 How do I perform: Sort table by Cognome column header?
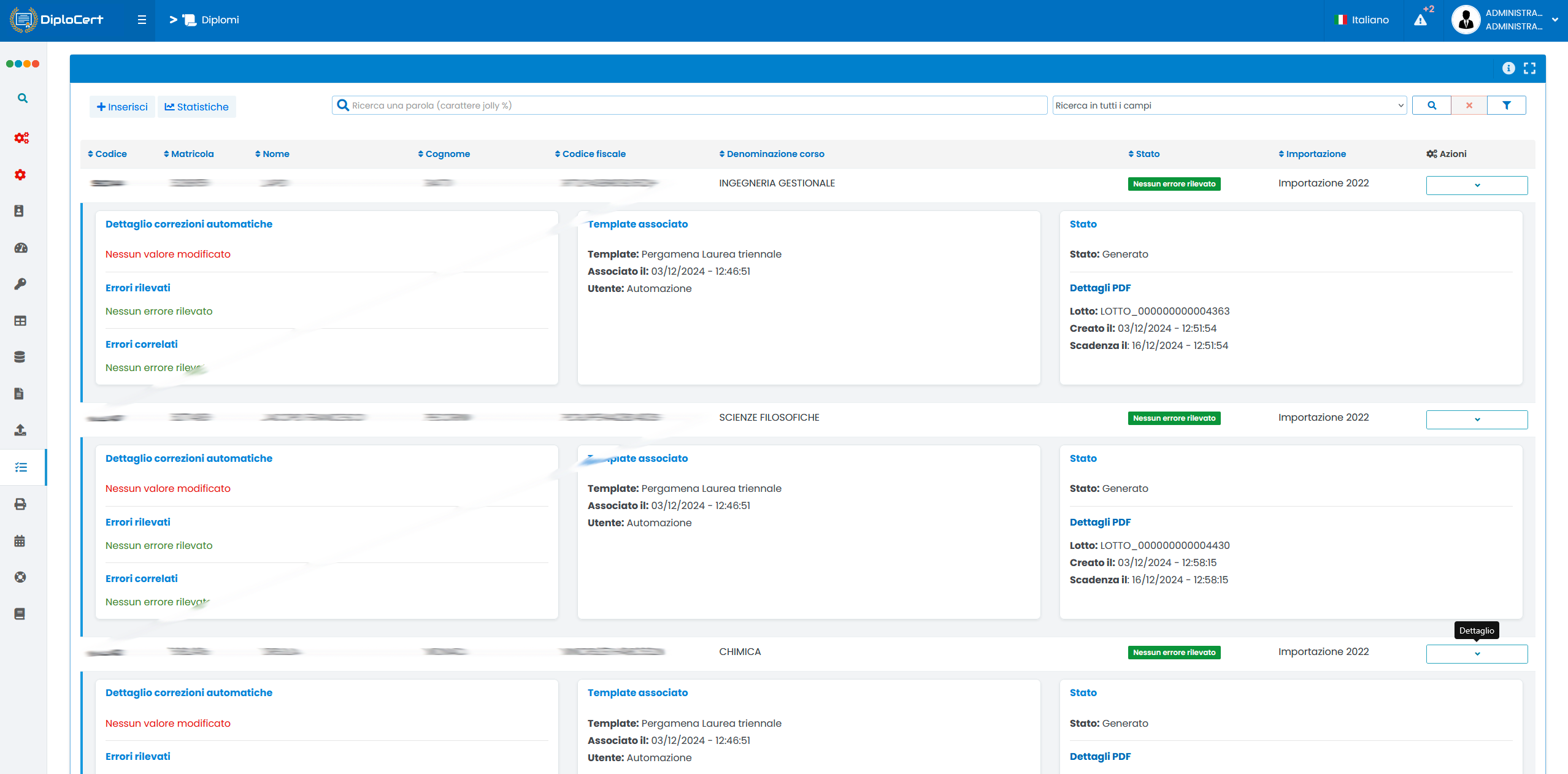[x=447, y=154]
